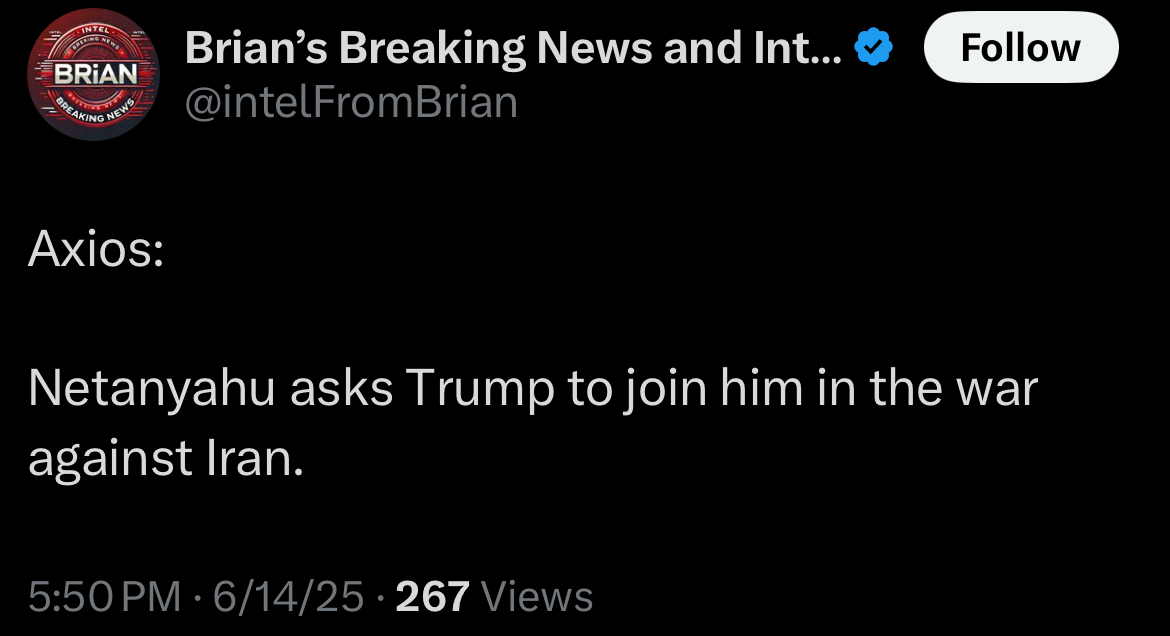Click the word Netanyahu in the post

(151, 389)
